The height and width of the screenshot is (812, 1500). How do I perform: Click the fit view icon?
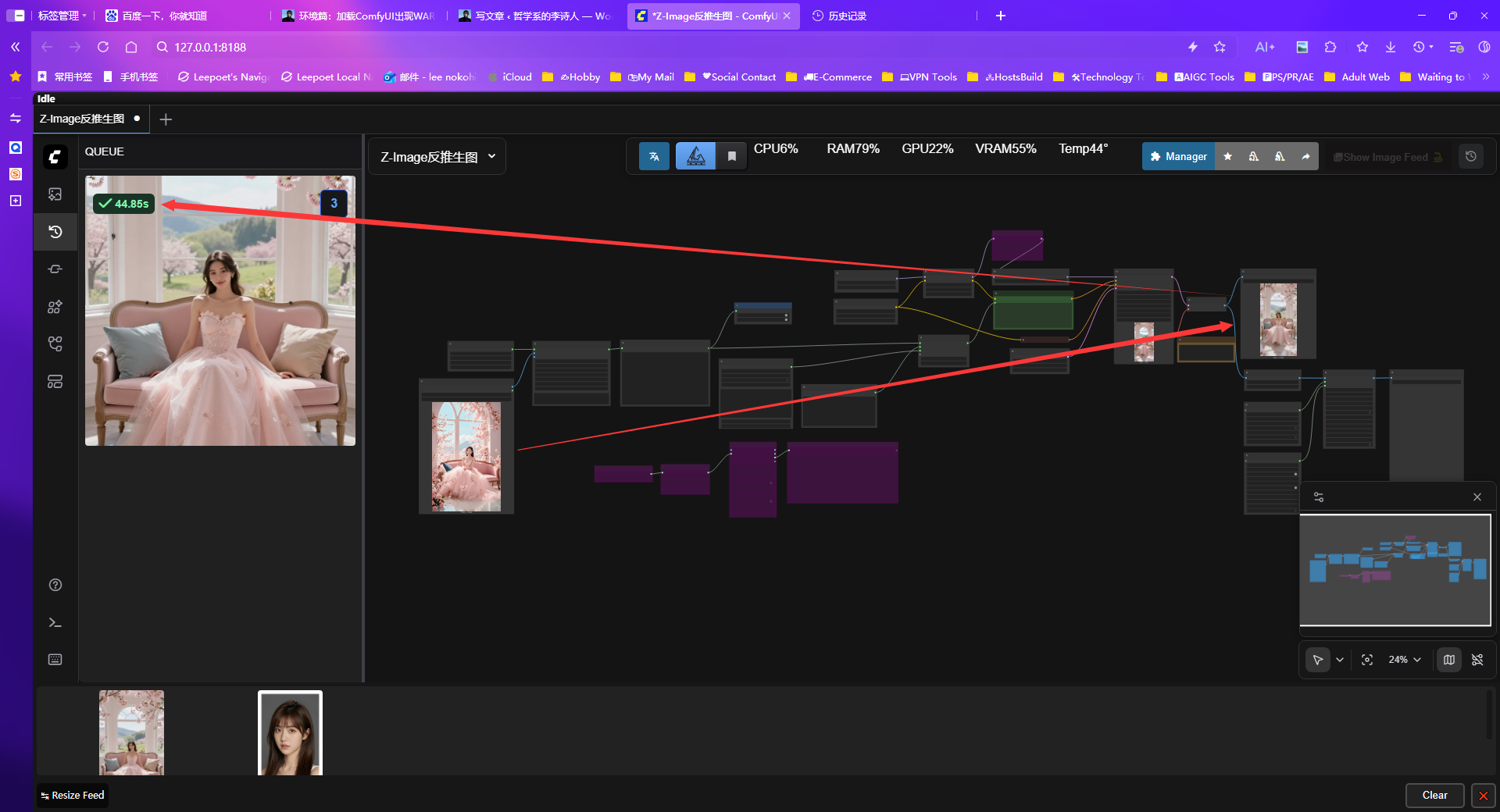pyautogui.click(x=1367, y=660)
